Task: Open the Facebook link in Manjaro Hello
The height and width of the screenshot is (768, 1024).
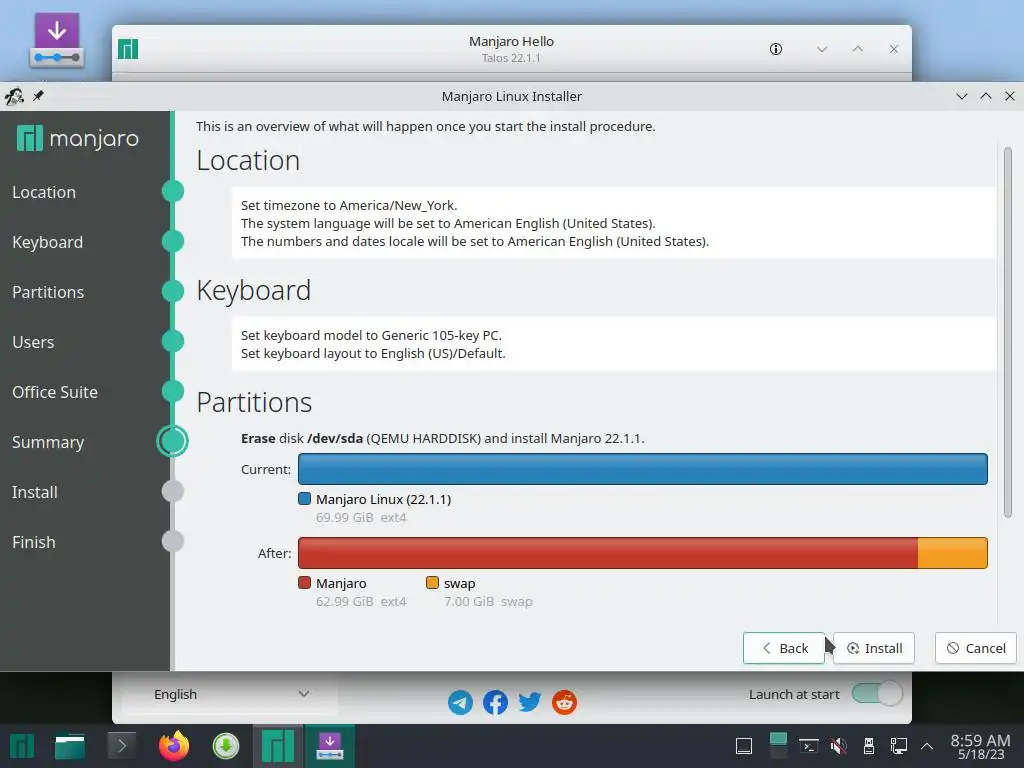Action: 495,703
